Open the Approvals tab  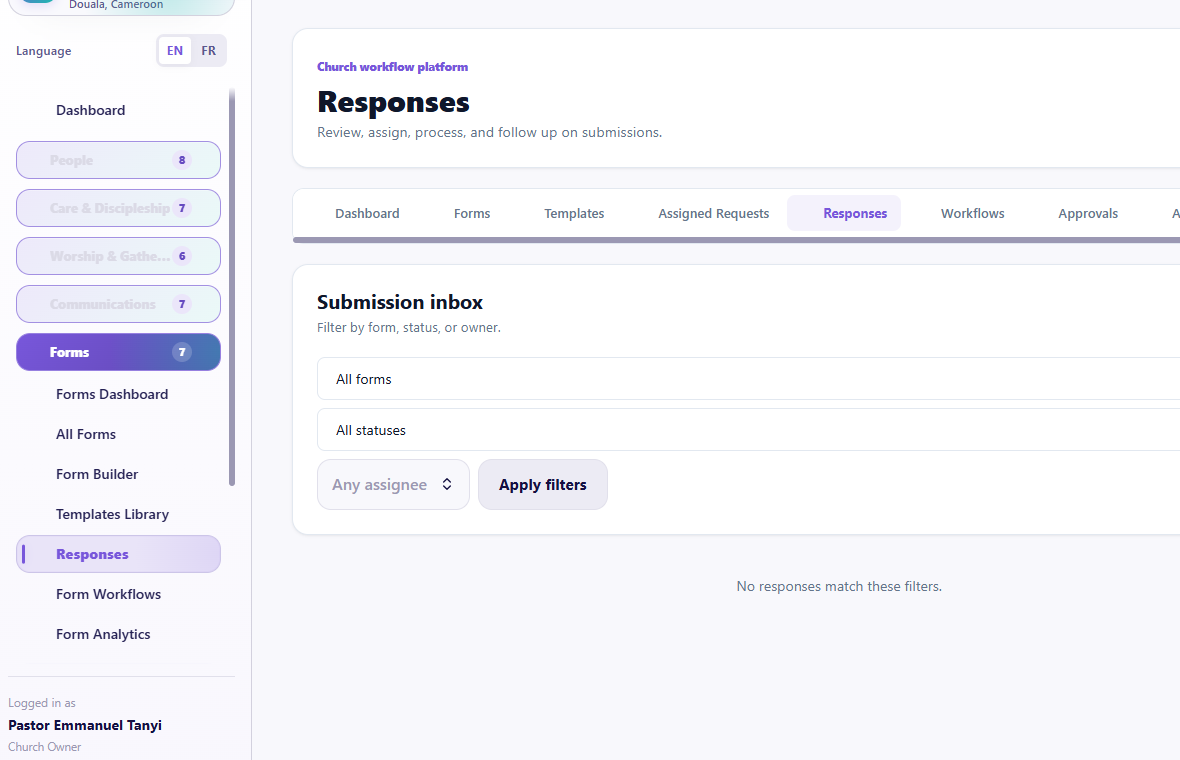(1087, 214)
